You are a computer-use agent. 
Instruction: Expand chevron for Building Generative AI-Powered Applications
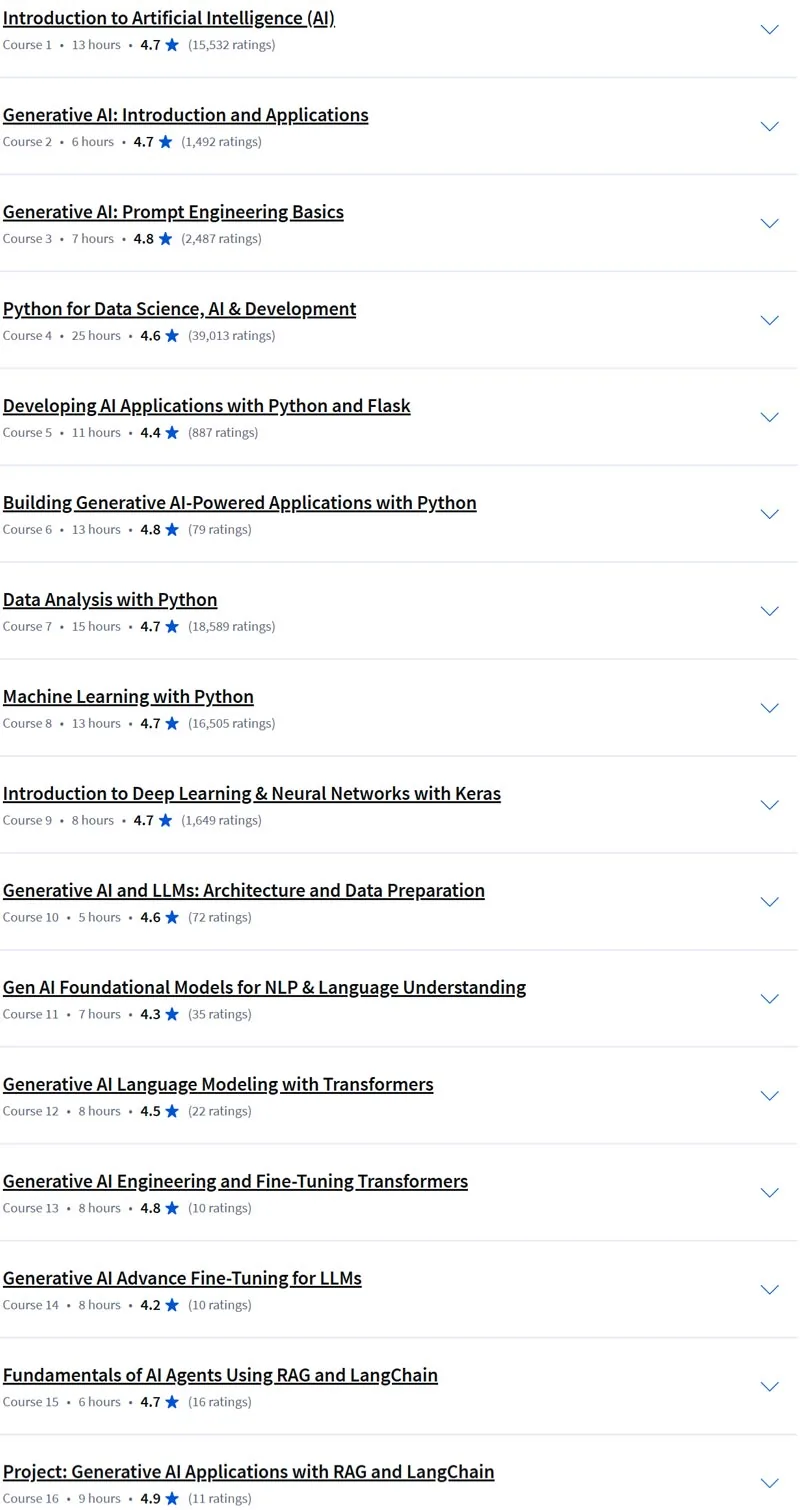(769, 514)
